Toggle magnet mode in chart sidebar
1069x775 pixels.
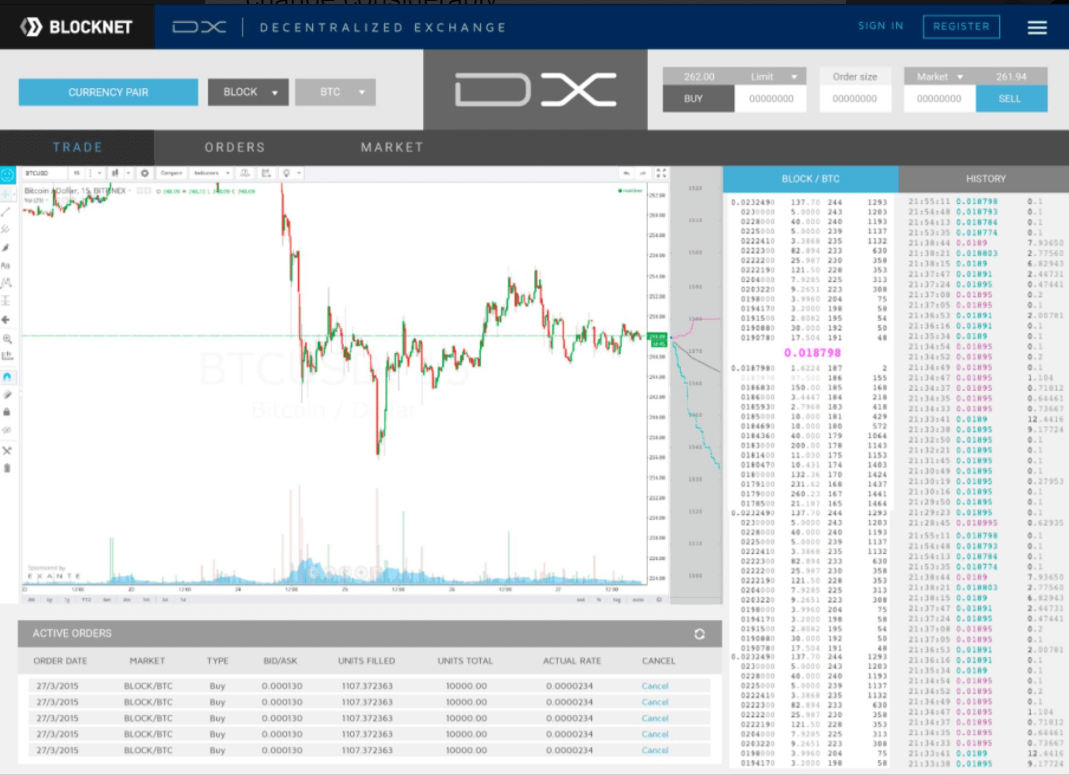point(7,376)
